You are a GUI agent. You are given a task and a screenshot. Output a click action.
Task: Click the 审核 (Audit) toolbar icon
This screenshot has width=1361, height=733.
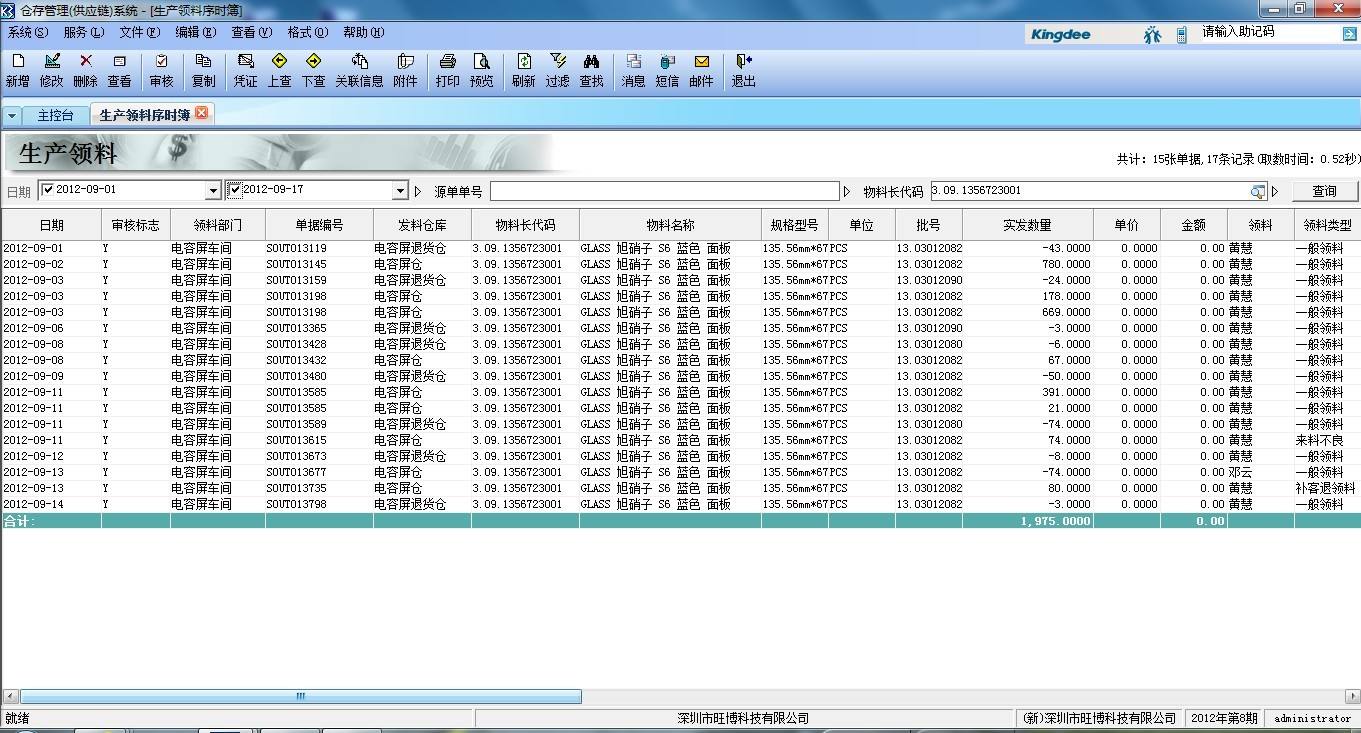pyautogui.click(x=161, y=70)
